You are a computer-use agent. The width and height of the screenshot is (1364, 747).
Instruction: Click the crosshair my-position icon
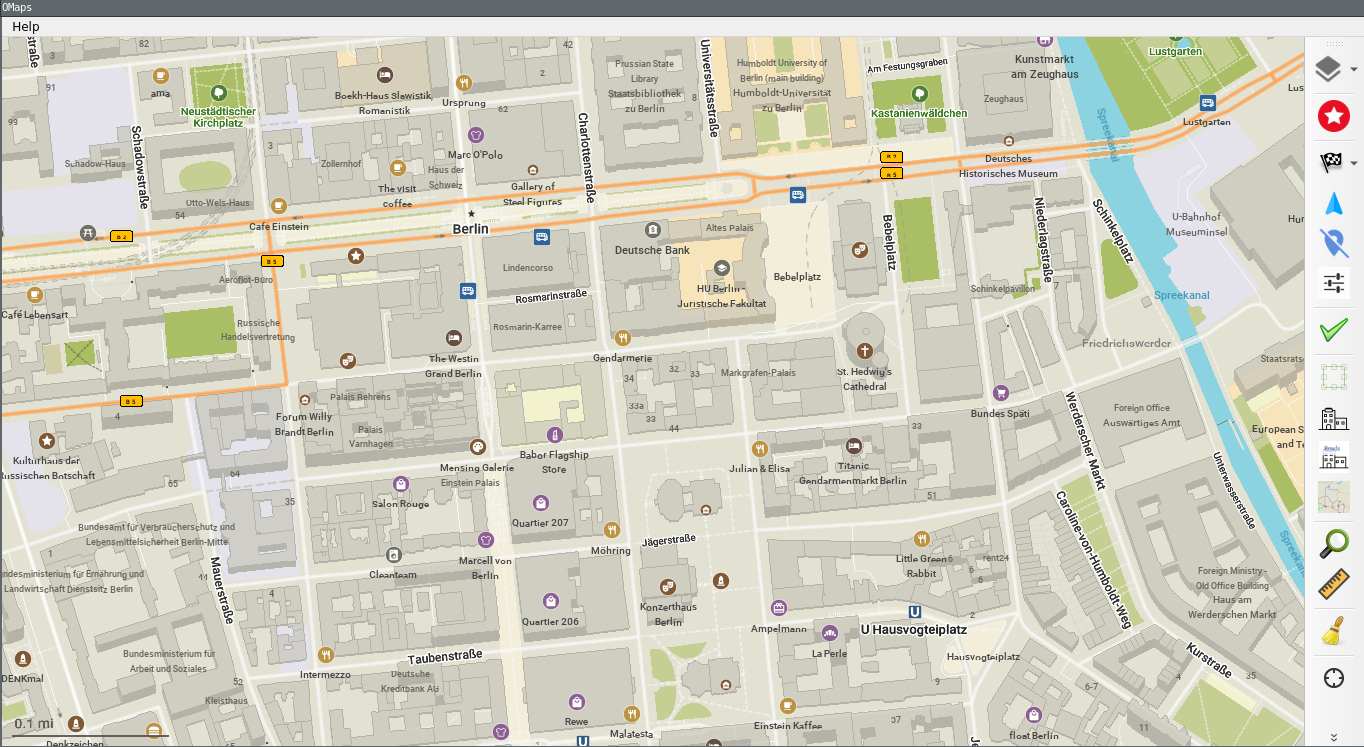[x=1333, y=678]
